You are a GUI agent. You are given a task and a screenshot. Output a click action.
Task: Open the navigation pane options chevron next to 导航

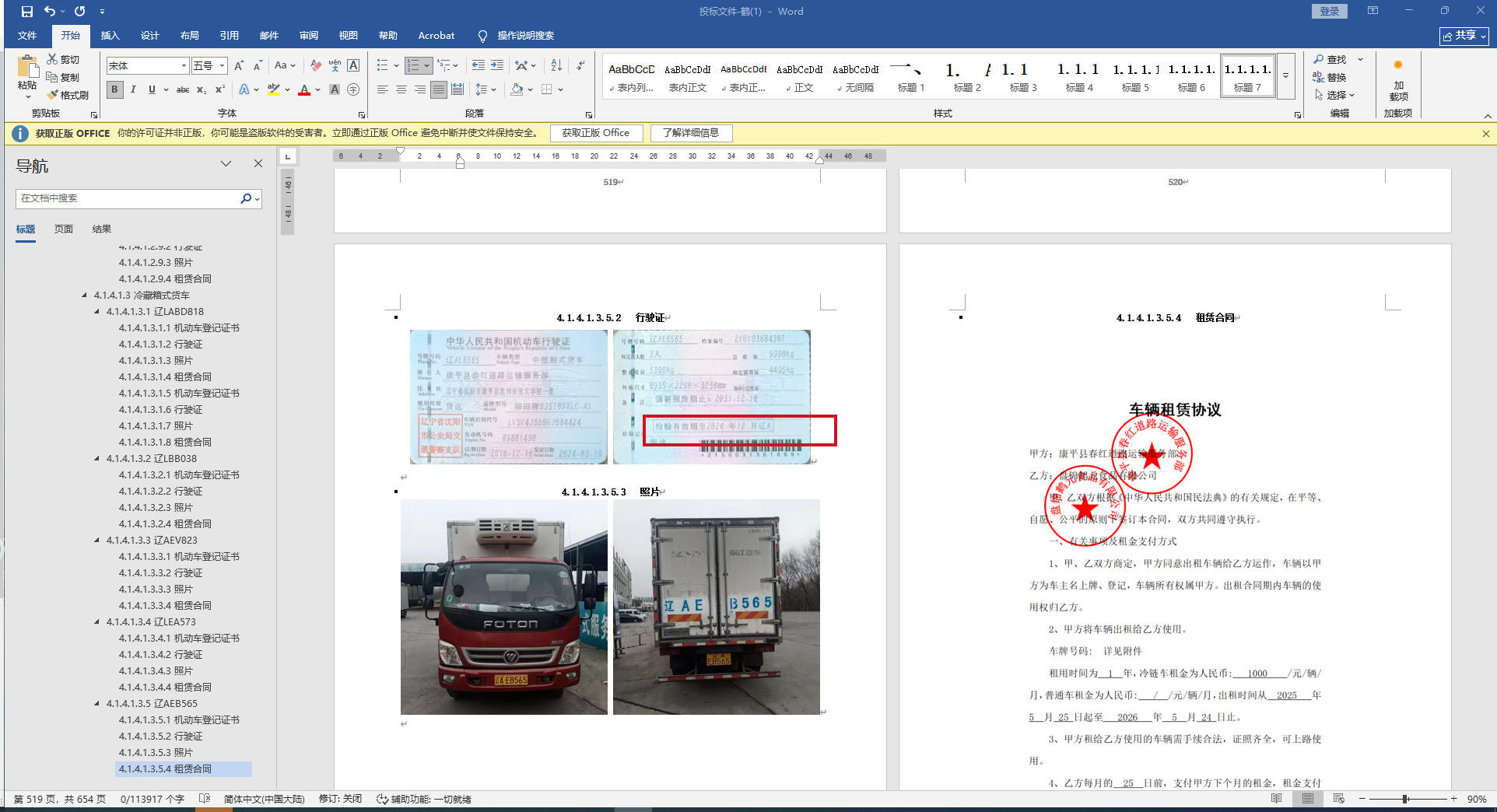(226, 163)
